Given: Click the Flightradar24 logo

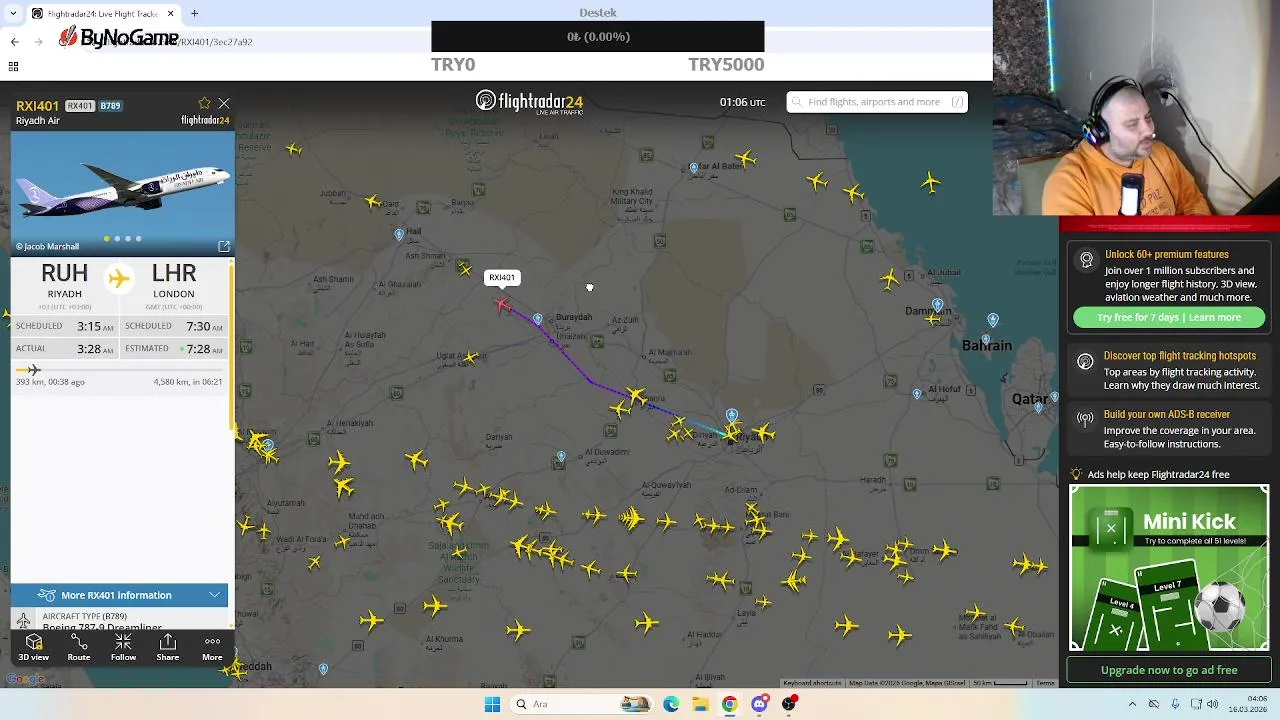Looking at the screenshot, I should click(x=529, y=102).
